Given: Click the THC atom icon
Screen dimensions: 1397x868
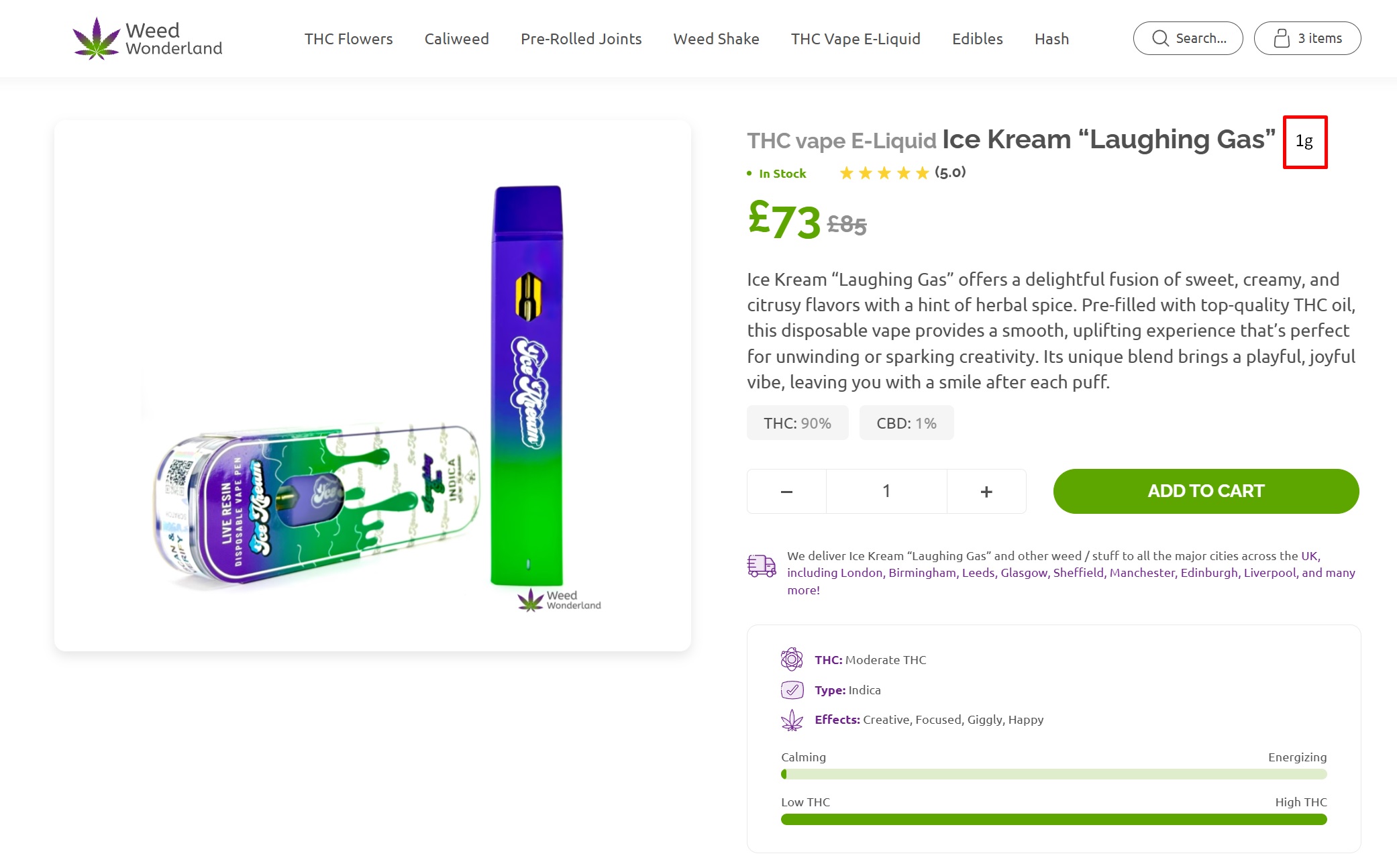Looking at the screenshot, I should point(792,659).
